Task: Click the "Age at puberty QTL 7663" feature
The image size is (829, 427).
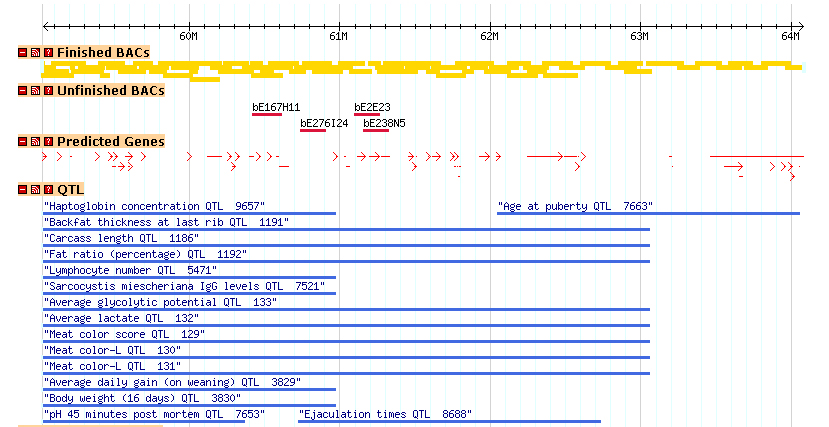Action: pos(575,206)
